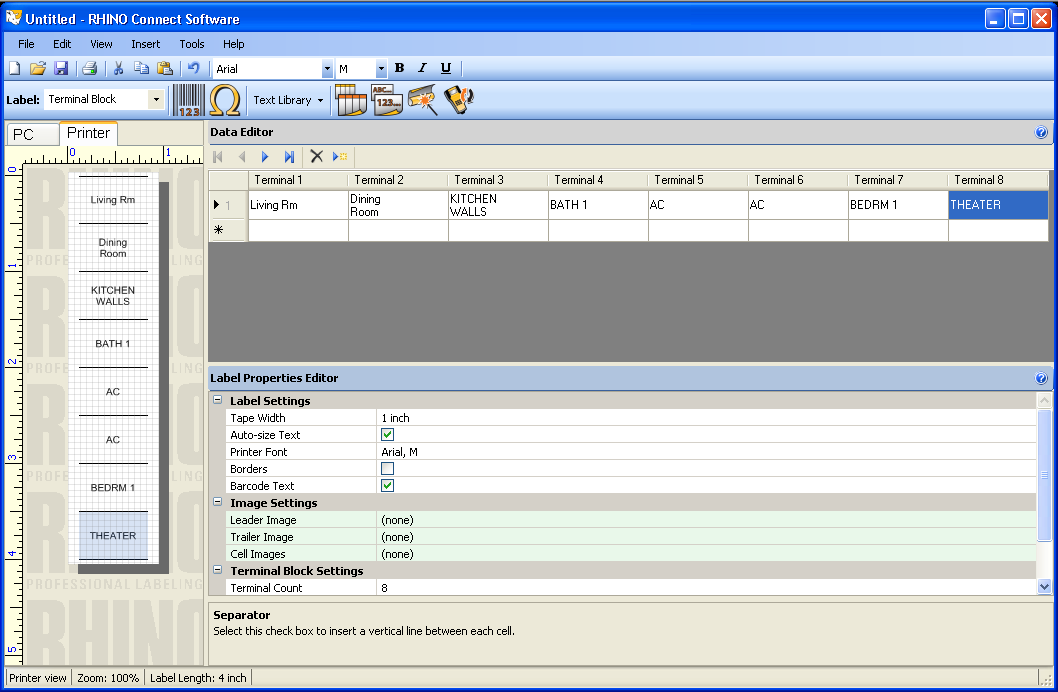The height and width of the screenshot is (692, 1058).
Task: Jump to the last record in Data Editor
Action: tap(289, 156)
